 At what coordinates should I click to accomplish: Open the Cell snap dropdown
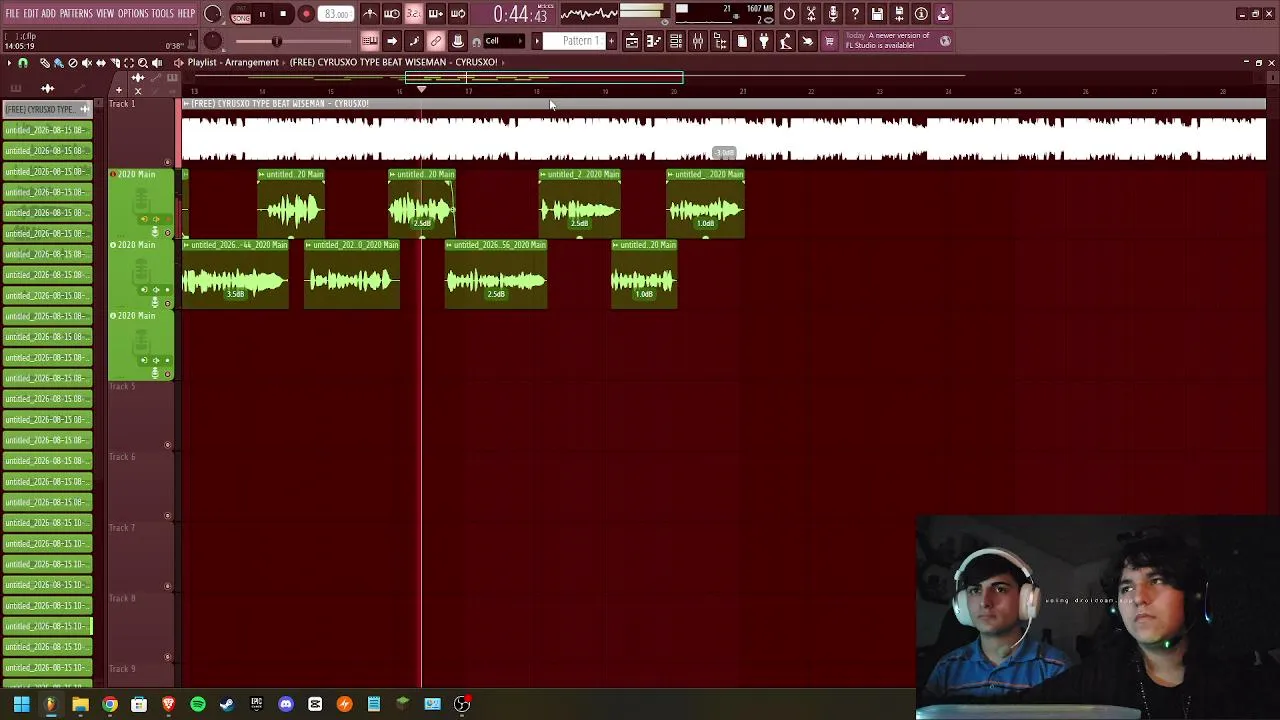503,41
